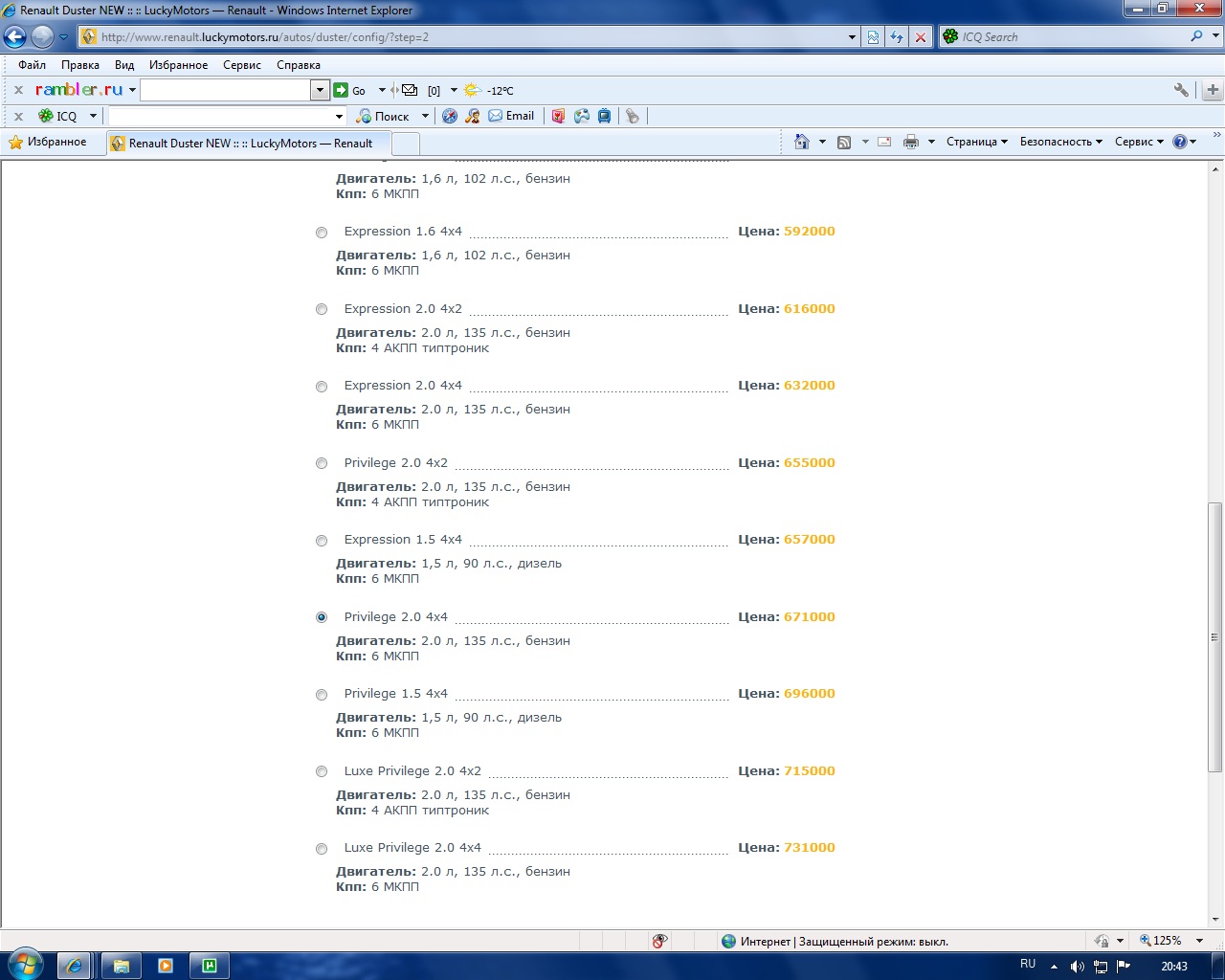
Task: Click the popup blocker status bar icon
Action: [x=659, y=941]
